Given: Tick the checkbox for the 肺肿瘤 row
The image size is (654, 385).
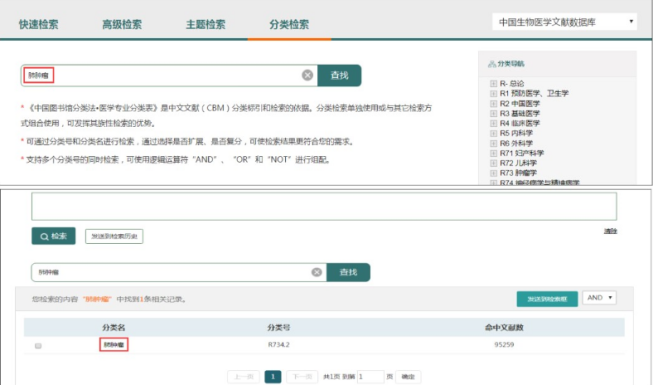Looking at the screenshot, I should pyautogui.click(x=38, y=345).
